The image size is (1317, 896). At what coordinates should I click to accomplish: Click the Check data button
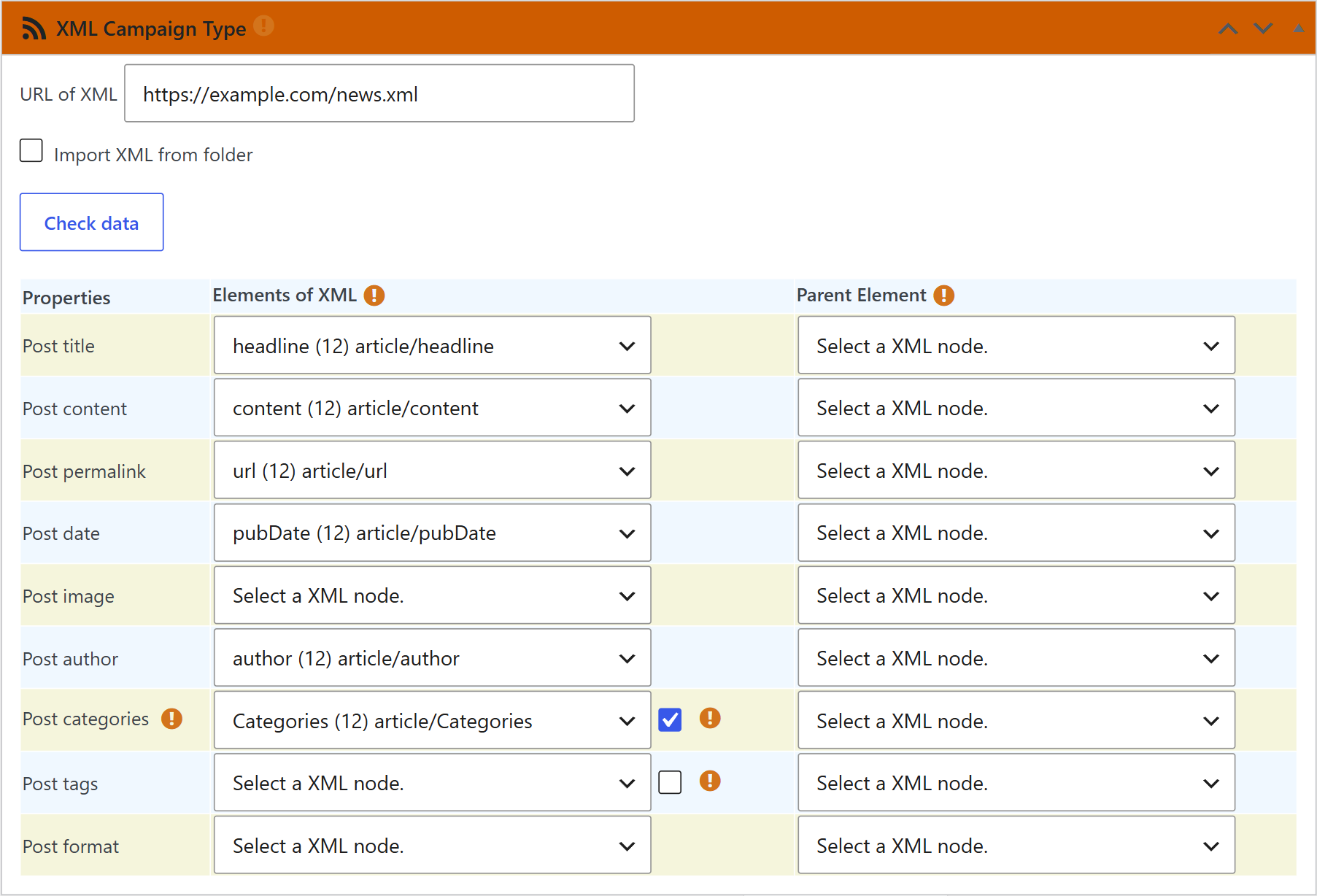coord(91,223)
